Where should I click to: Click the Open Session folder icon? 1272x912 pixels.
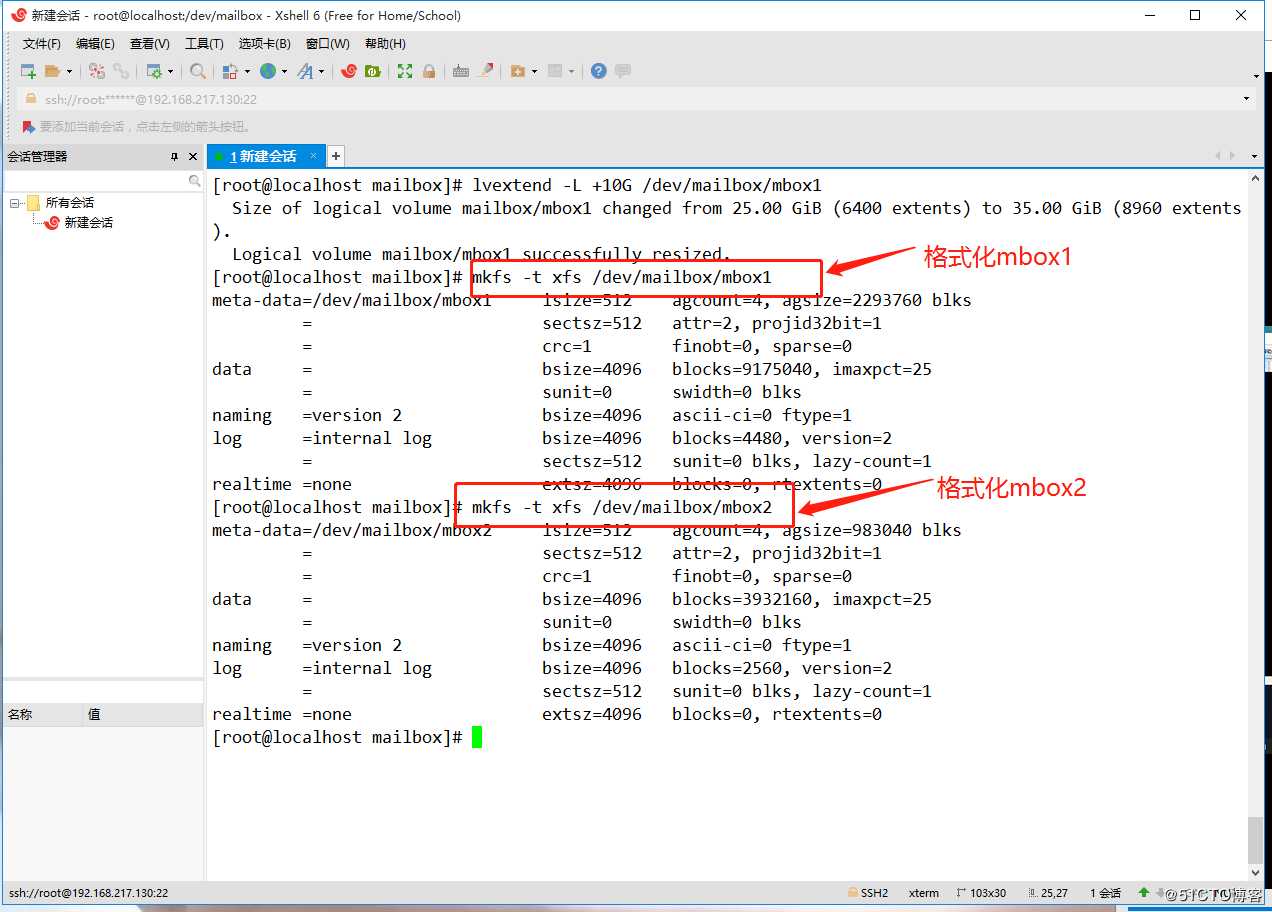tap(53, 71)
